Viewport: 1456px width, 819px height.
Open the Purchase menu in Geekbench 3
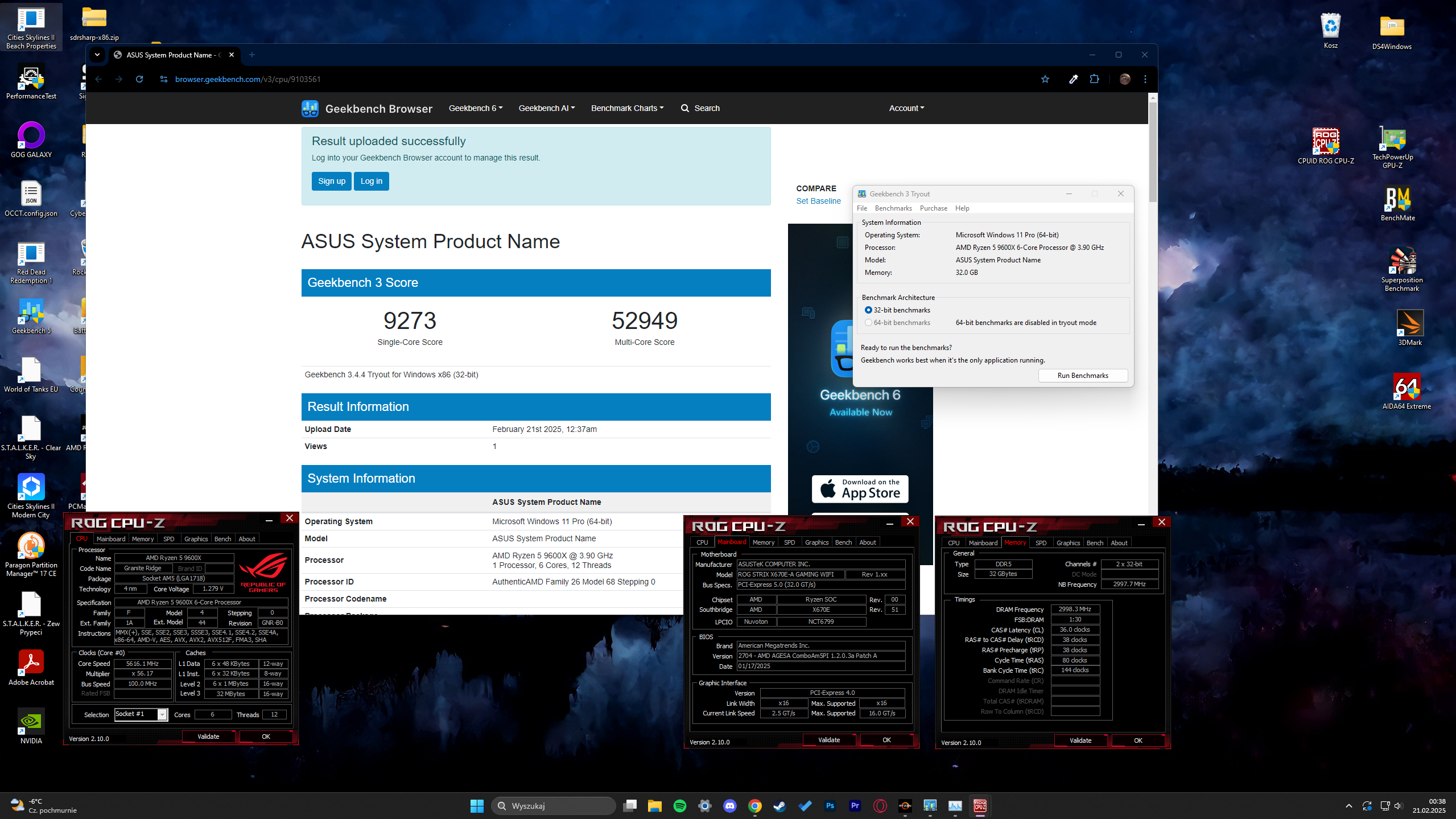pos(933,208)
